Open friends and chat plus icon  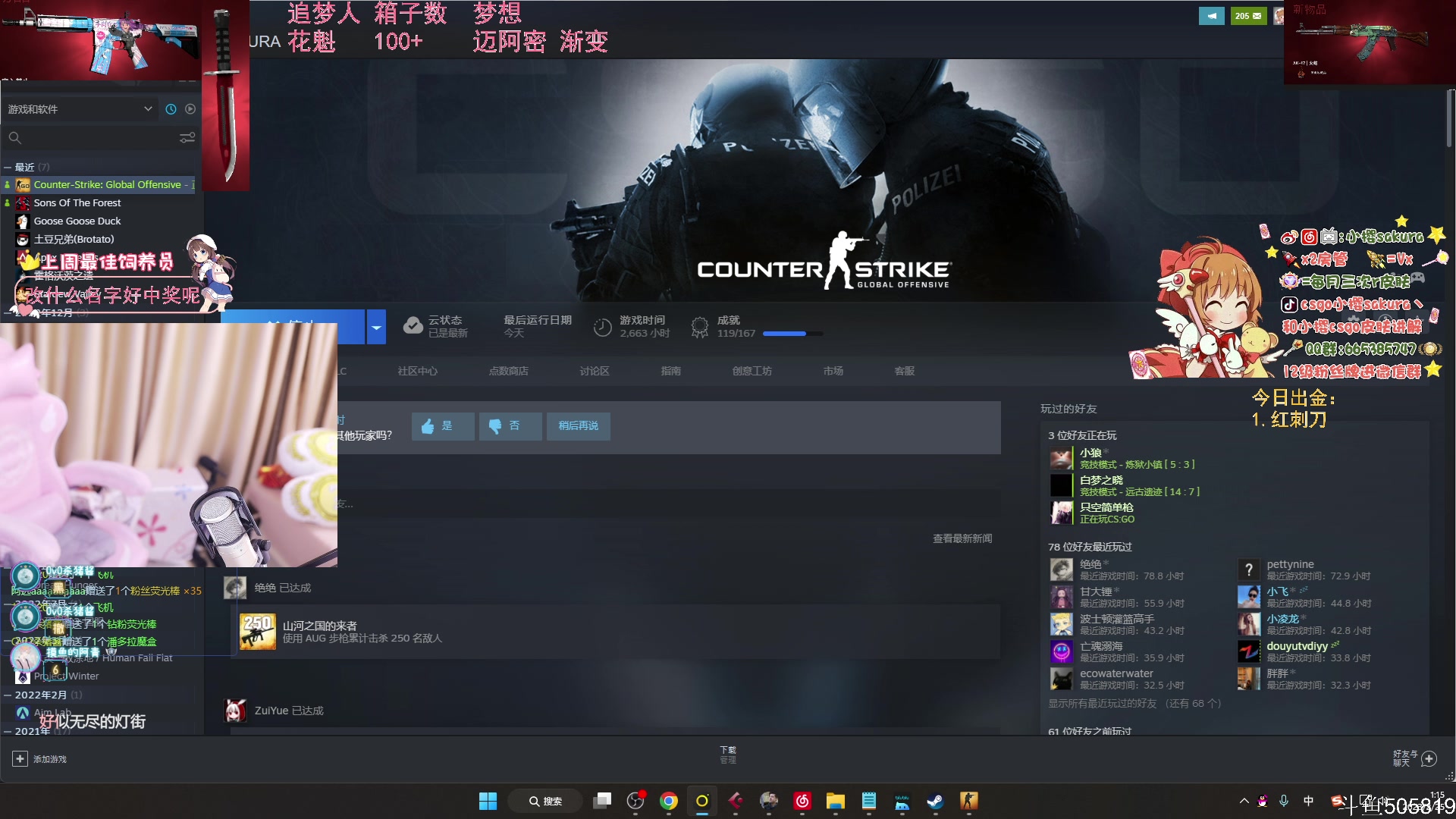(x=1429, y=759)
